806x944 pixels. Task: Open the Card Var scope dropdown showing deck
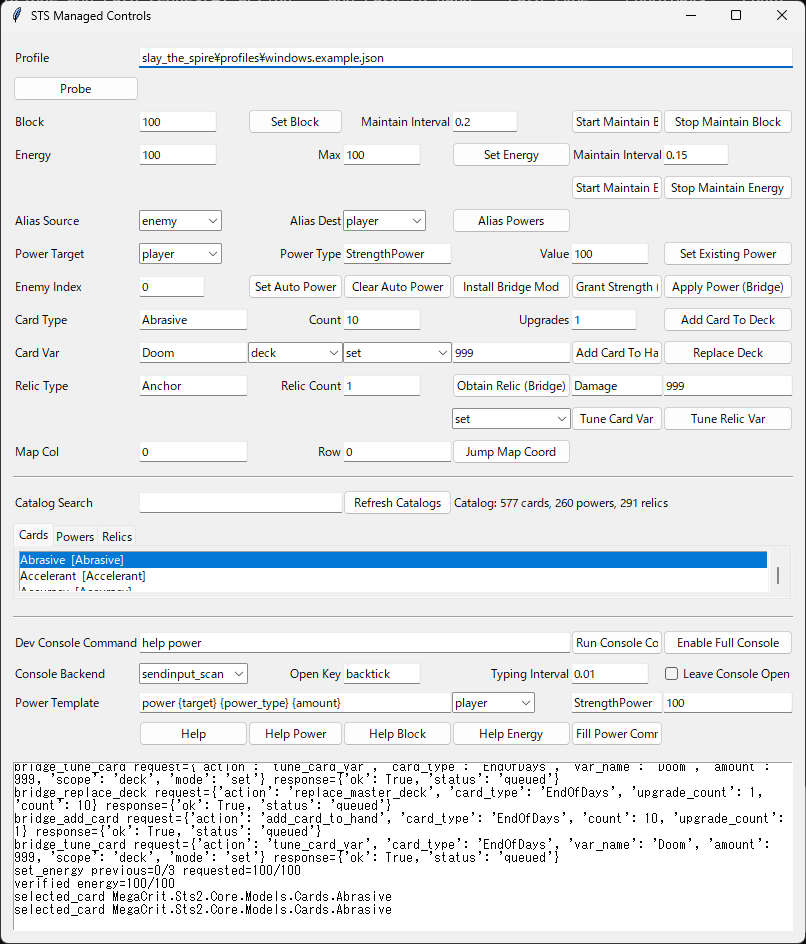295,353
